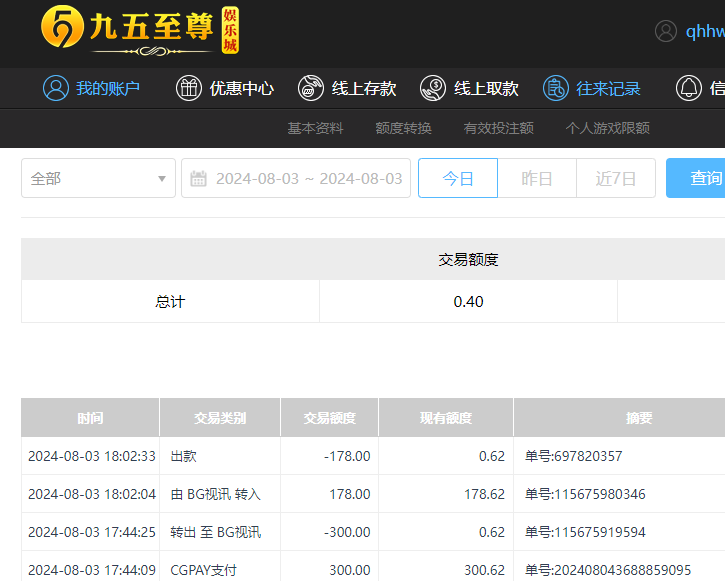Click the 线上存款 deposit icon
The height and width of the screenshot is (581, 725).
coord(311,88)
